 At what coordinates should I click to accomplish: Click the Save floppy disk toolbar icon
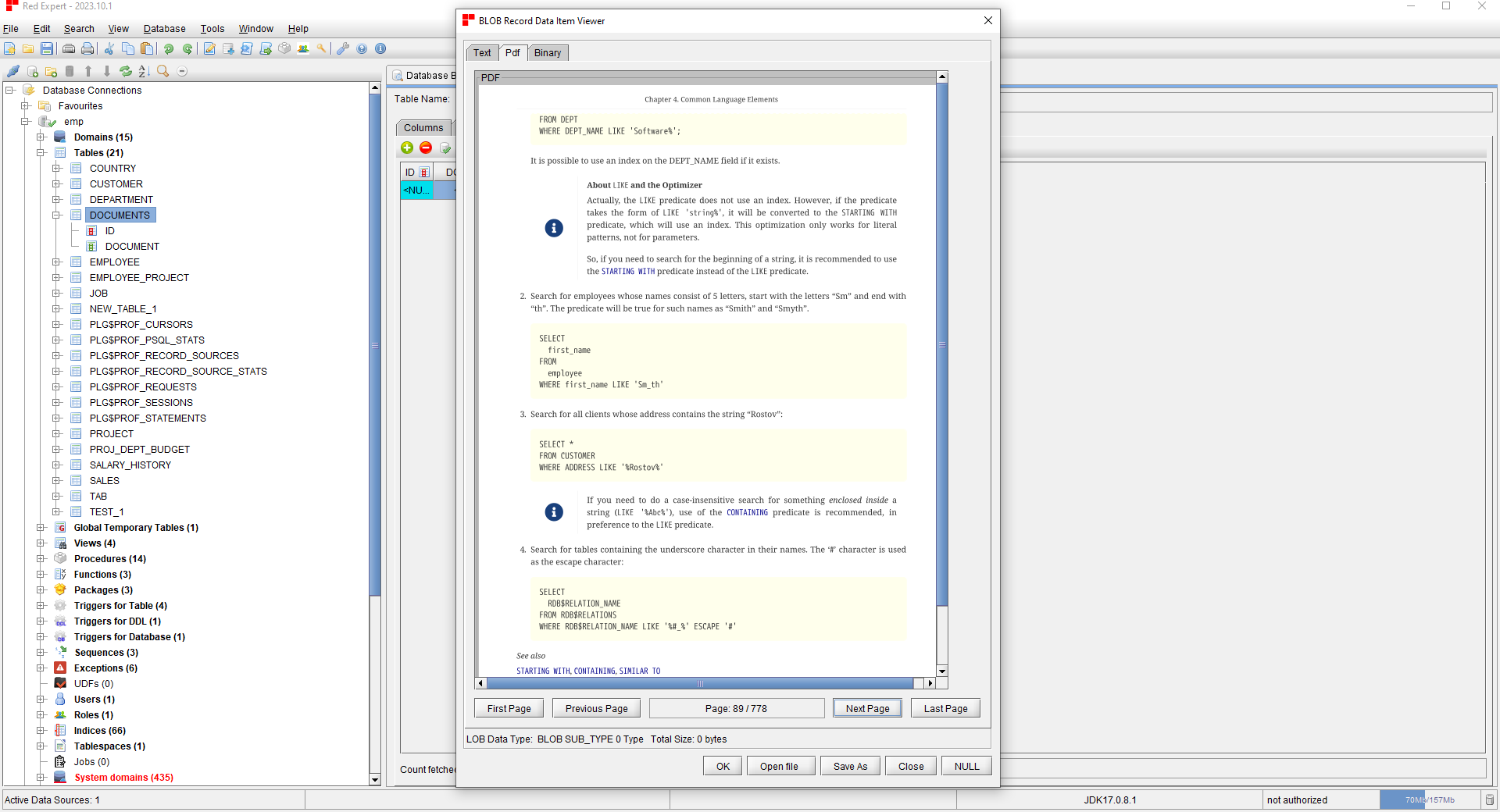tap(47, 48)
